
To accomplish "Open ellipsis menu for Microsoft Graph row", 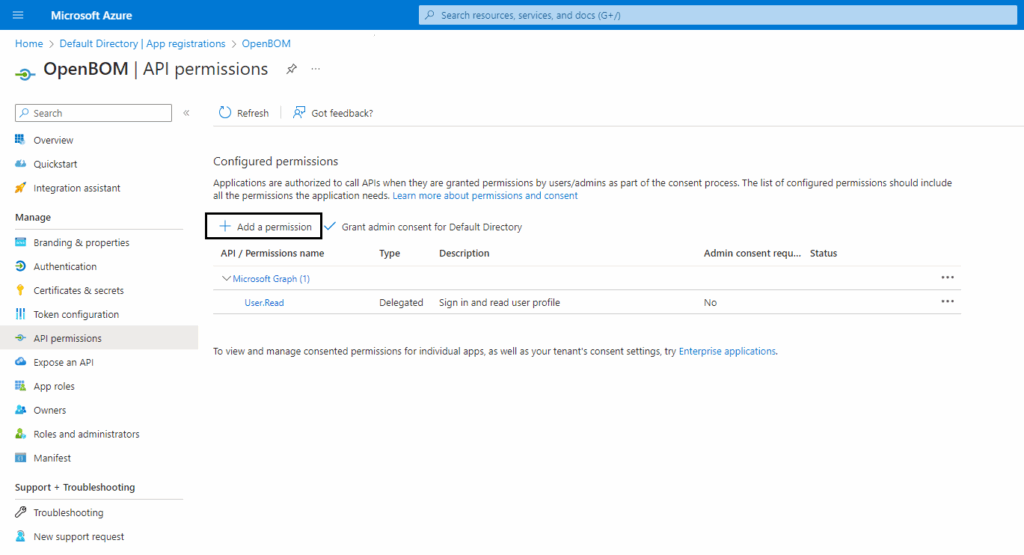I will coord(948,278).
